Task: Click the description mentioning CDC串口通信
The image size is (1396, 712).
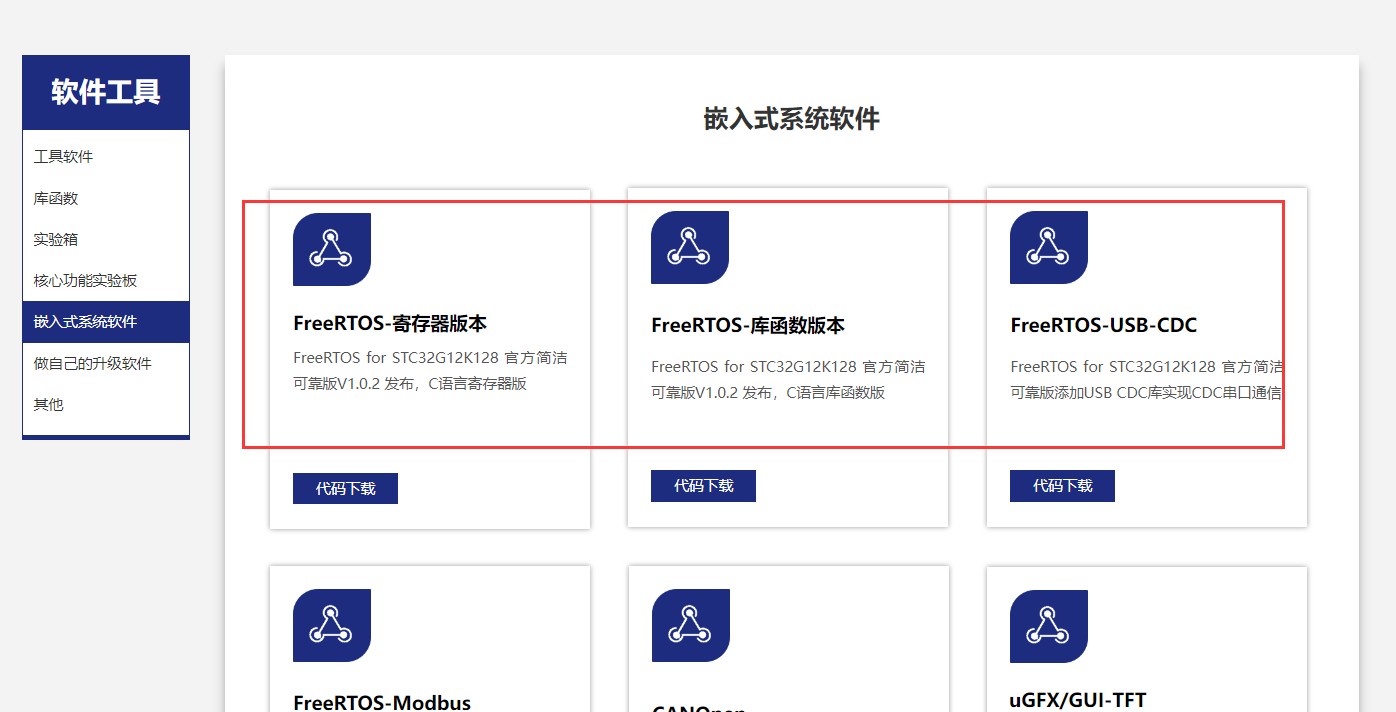Action: tap(1147, 380)
